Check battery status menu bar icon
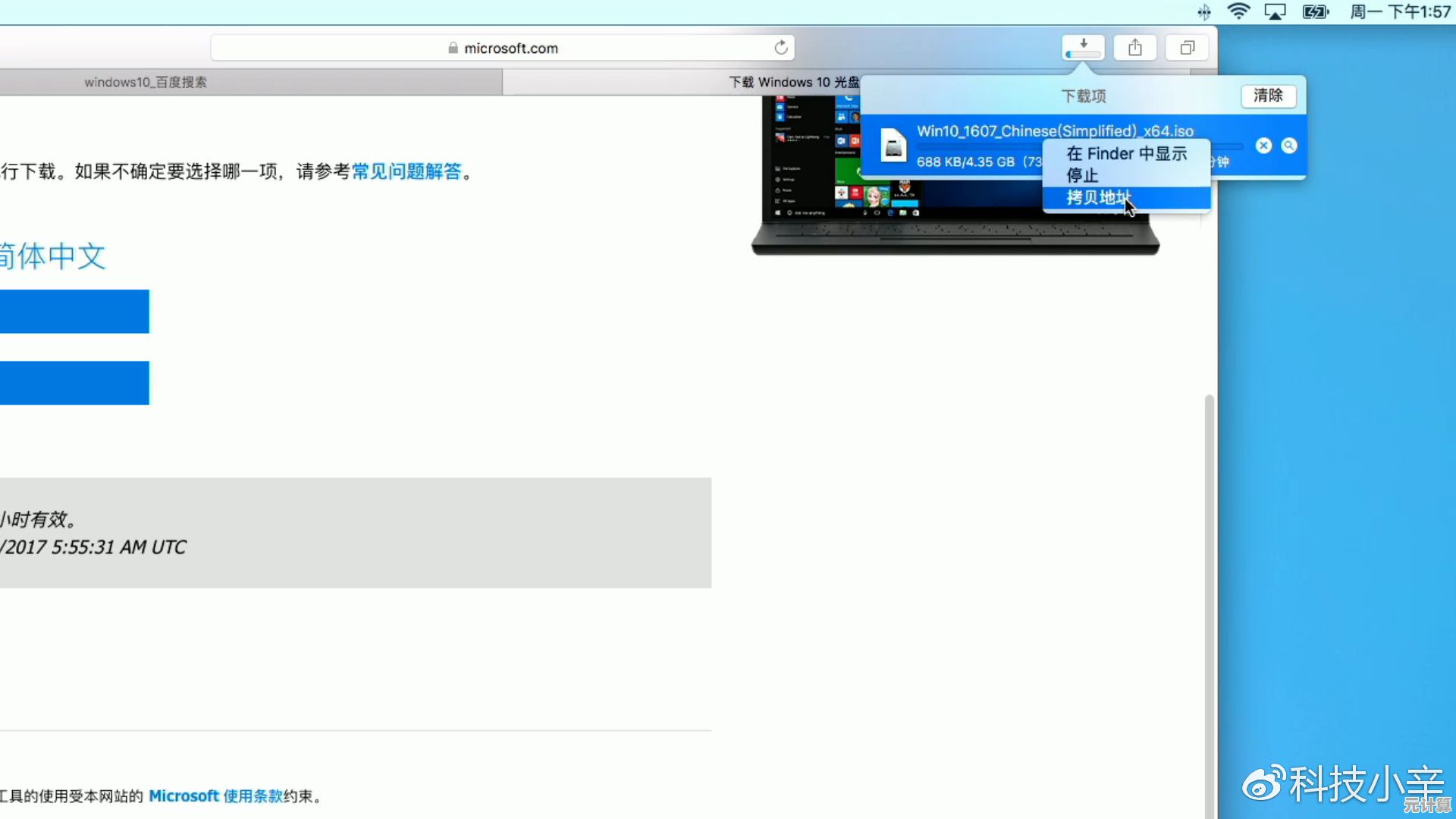 coord(1315,11)
